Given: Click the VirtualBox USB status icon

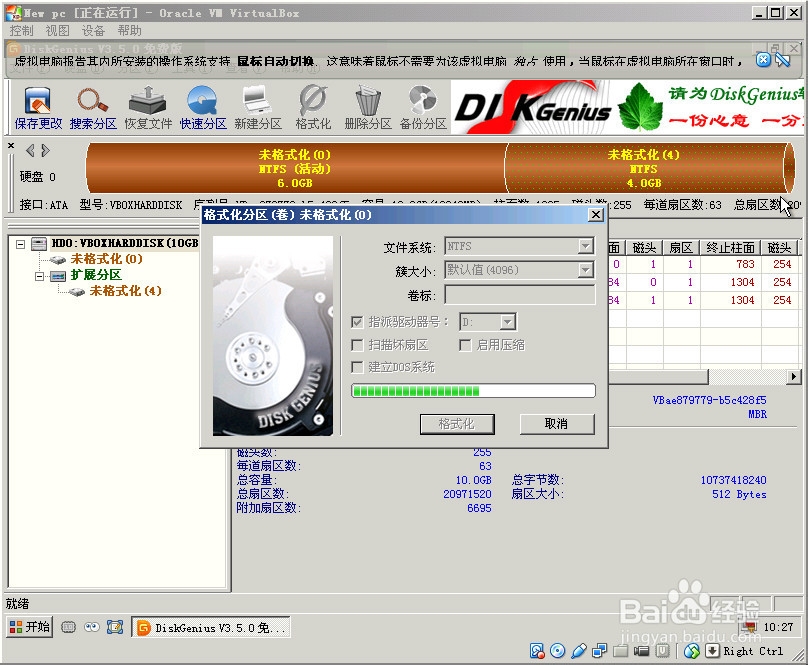Looking at the screenshot, I should pos(579,651).
